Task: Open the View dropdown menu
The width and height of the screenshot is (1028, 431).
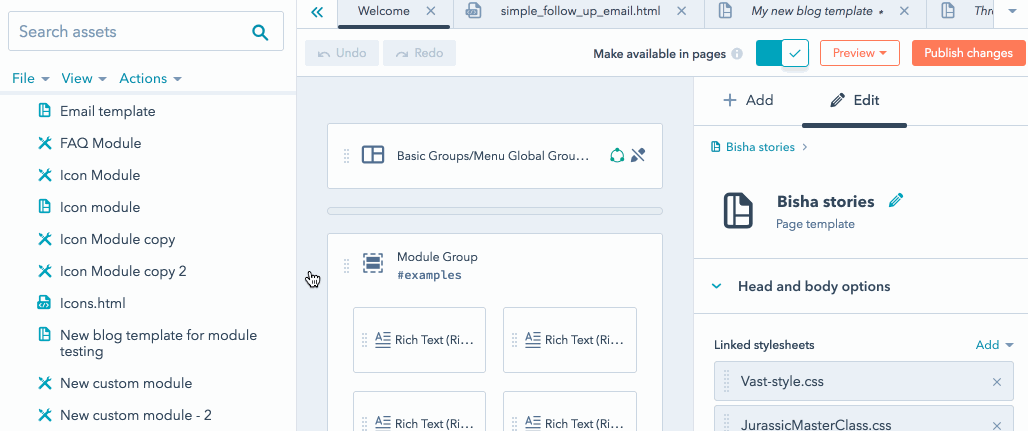Action: click(x=84, y=78)
